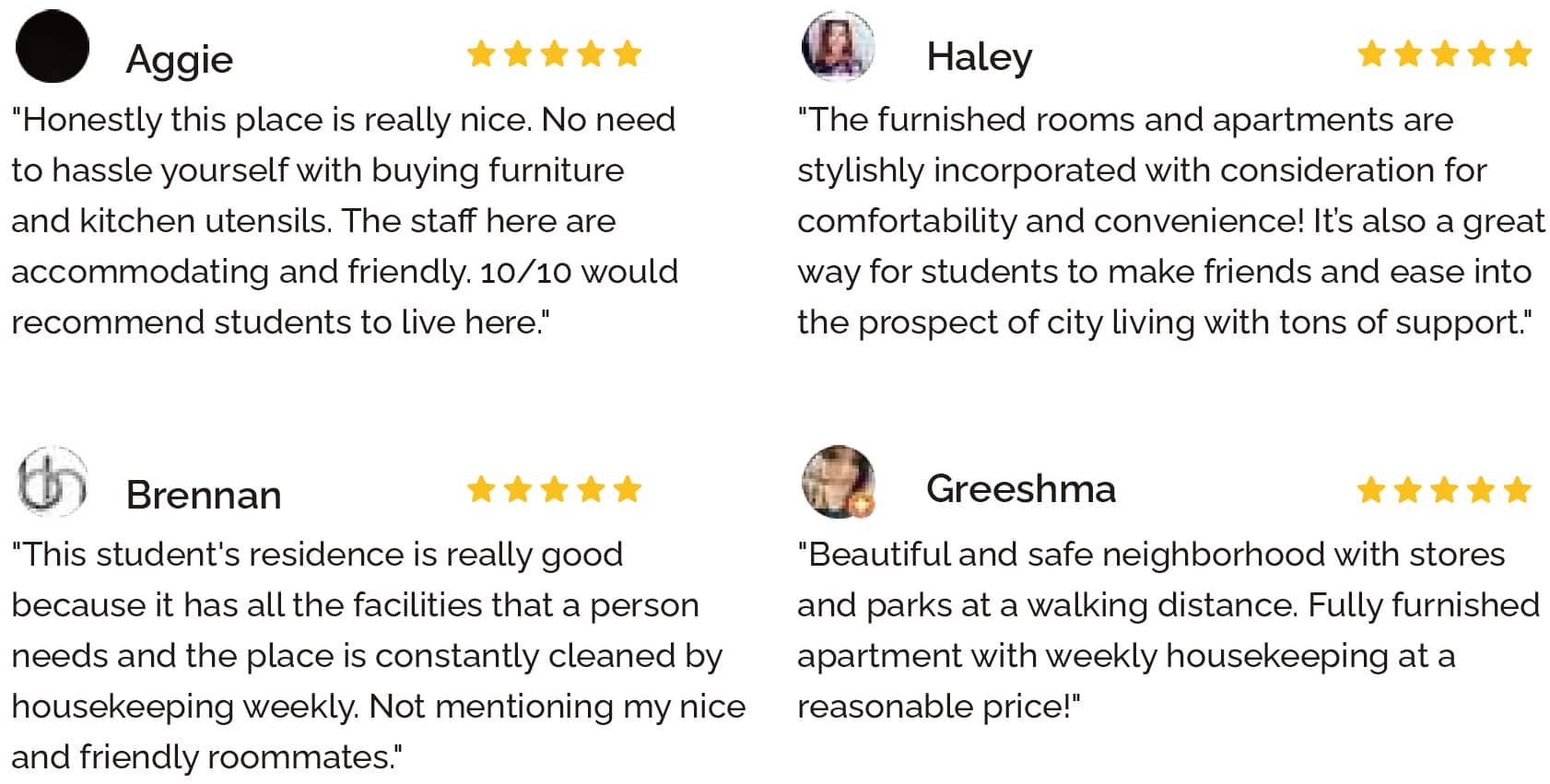Click Greeshma's profile photo
Screen dimensions: 1550x784
point(838,481)
